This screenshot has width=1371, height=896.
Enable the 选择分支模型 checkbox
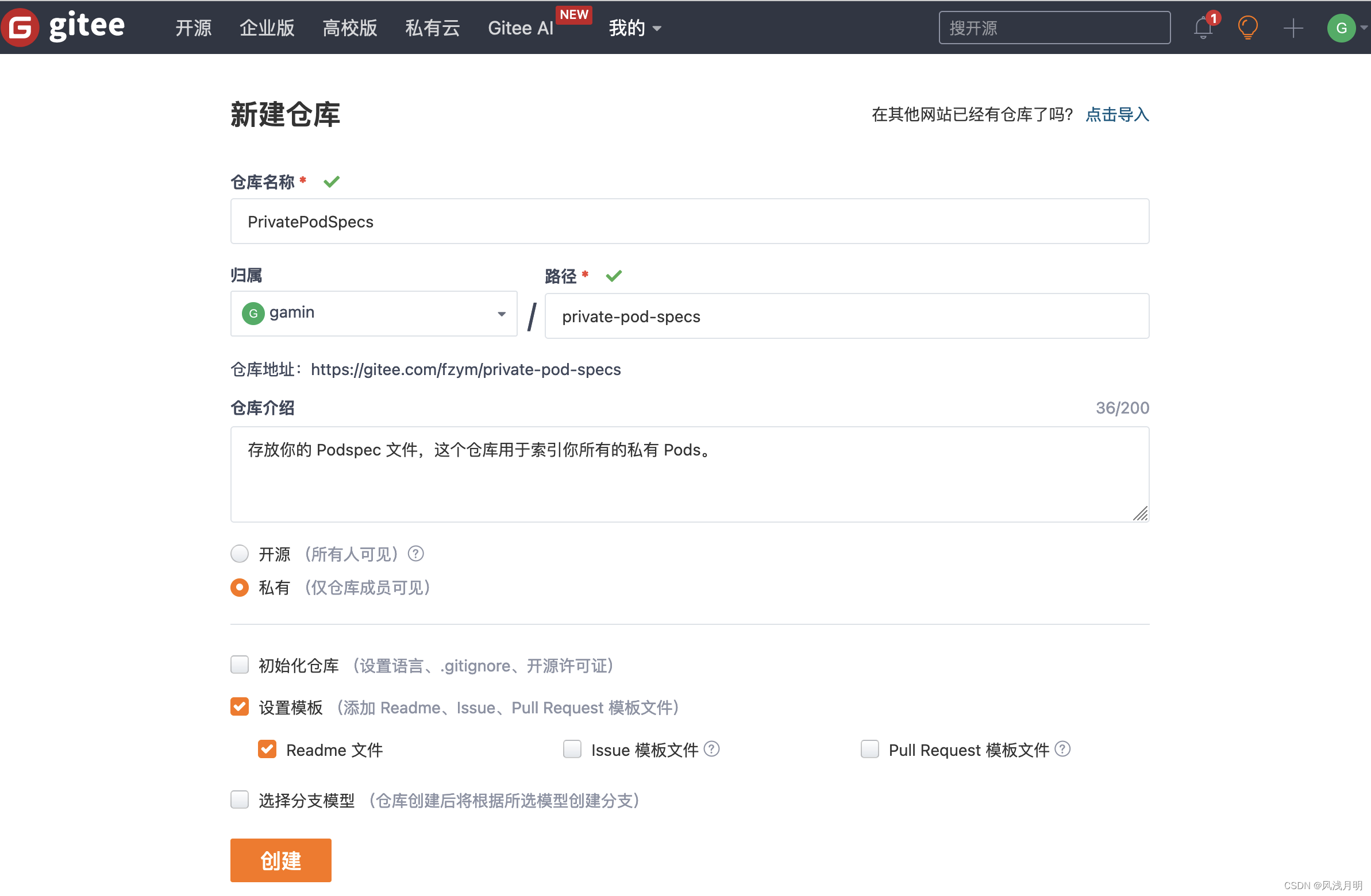[240, 801]
